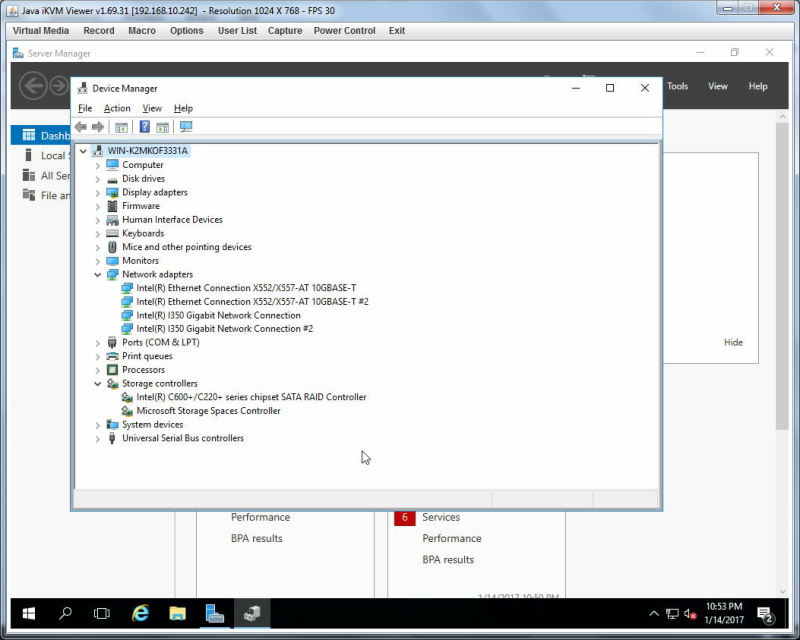Select the Keyboards icon in device tree
Image resolution: width=800 pixels, height=640 pixels.
(x=112, y=233)
